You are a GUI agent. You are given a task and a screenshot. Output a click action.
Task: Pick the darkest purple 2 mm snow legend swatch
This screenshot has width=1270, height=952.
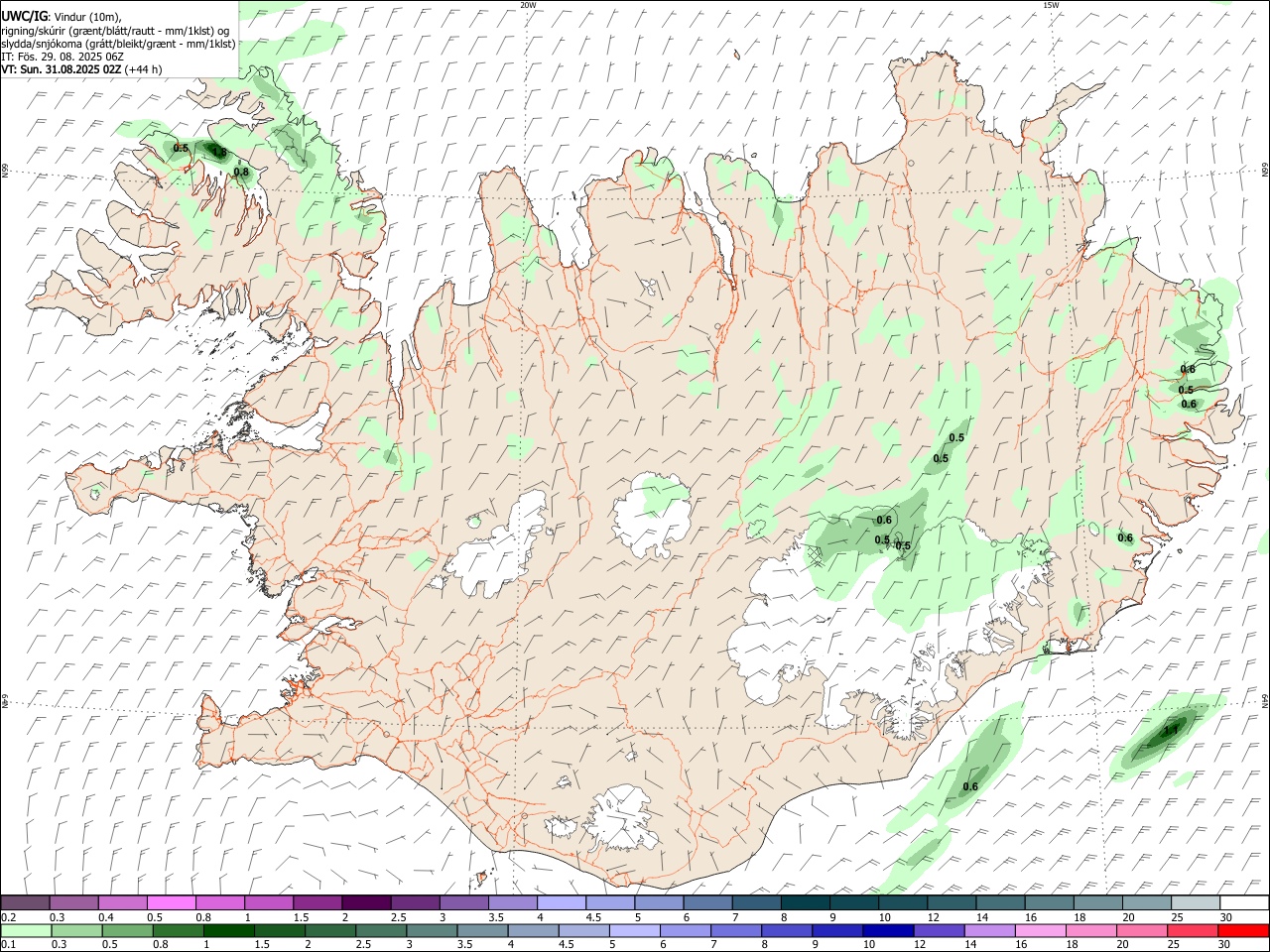pyautogui.click(x=366, y=902)
